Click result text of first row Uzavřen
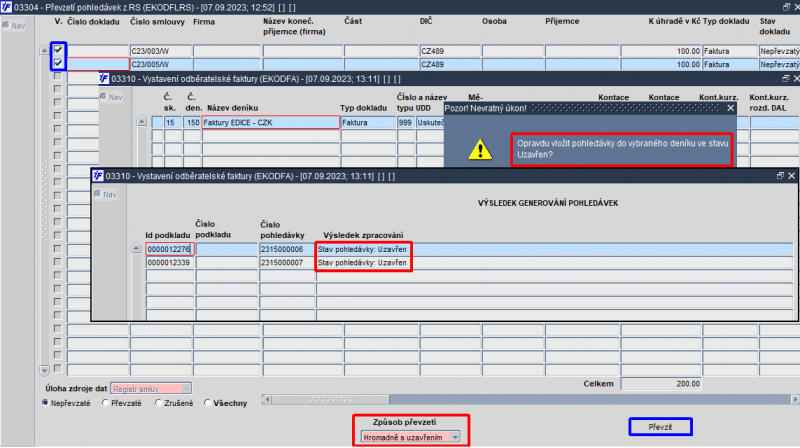This screenshot has width=800, height=448. (362, 249)
